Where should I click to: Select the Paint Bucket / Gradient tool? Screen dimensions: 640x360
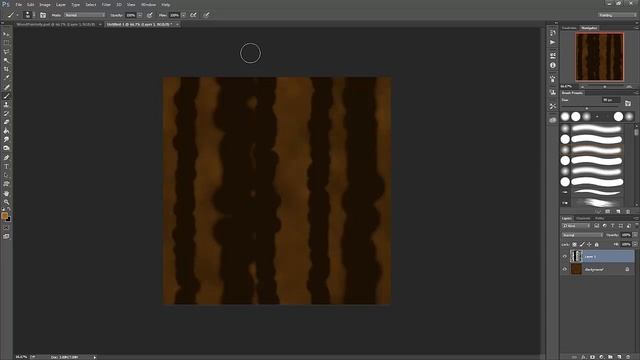tap(6, 131)
